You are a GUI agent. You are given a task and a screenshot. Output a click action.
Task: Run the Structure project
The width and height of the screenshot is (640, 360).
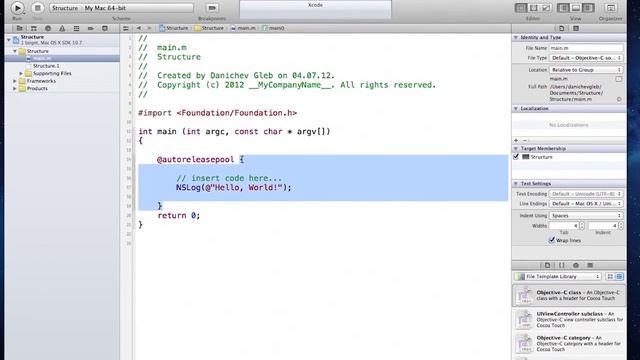pyautogui.click(x=17, y=8)
